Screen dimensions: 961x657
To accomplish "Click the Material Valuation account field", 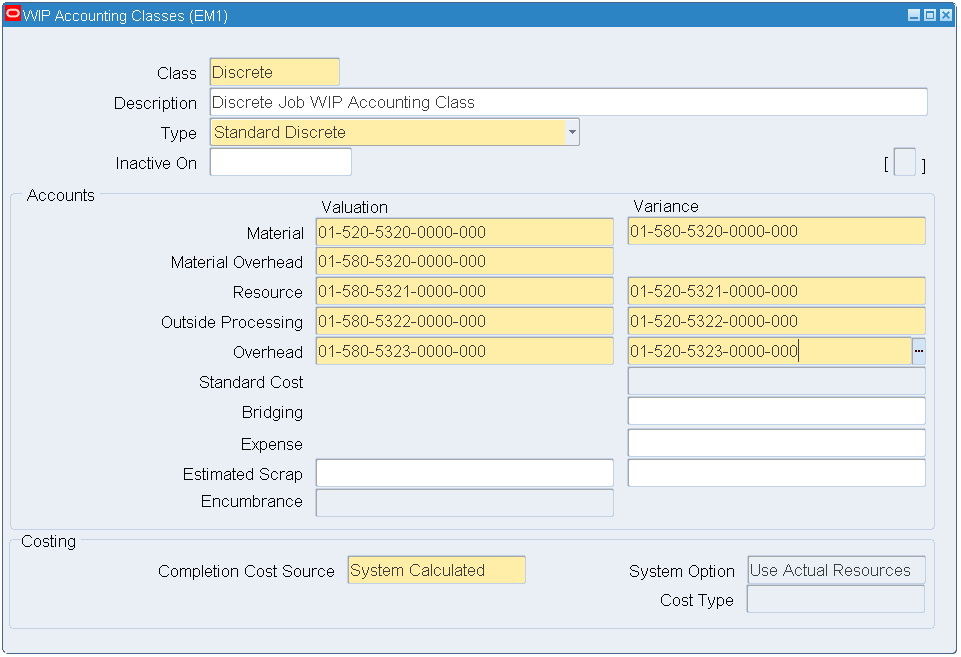I will click(x=465, y=232).
